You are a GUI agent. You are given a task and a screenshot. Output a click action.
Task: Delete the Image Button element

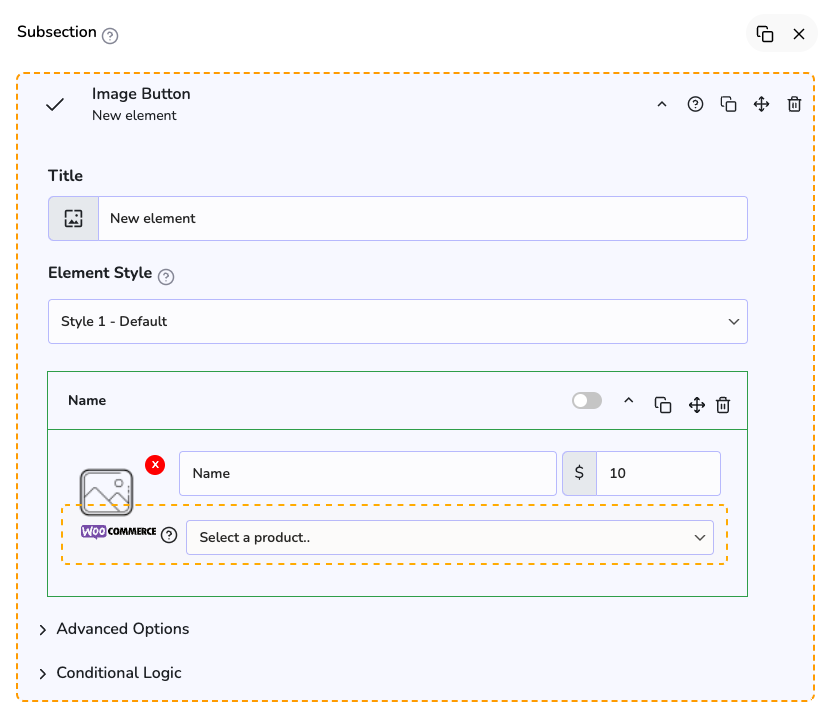point(794,104)
